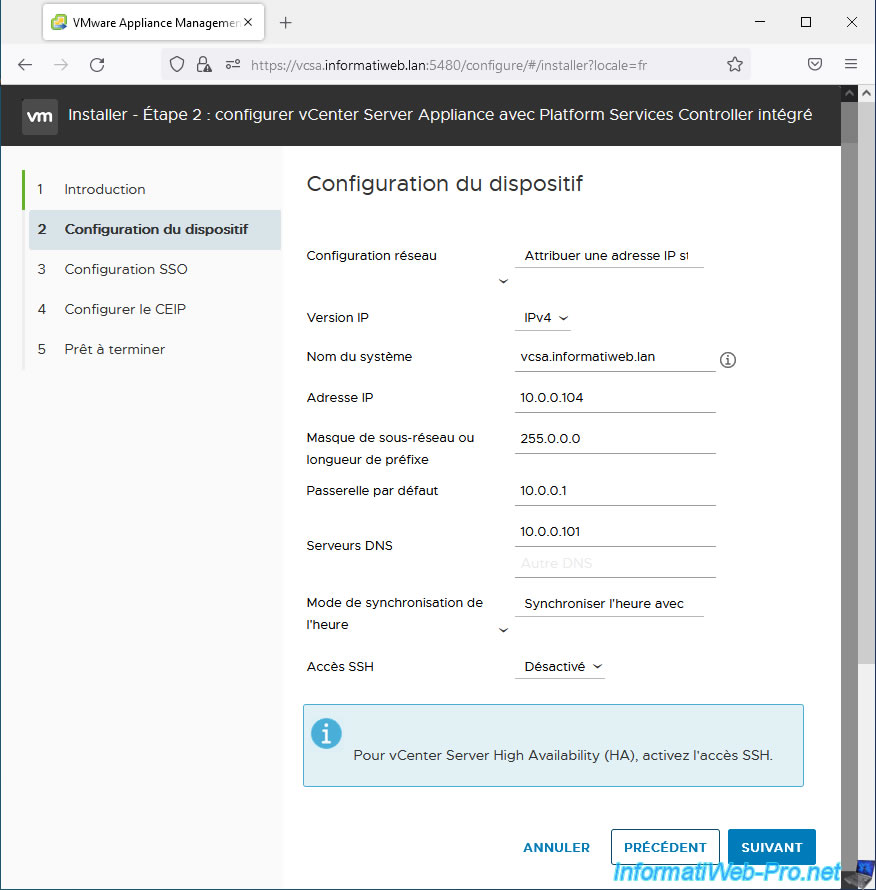Click the 'Serveurs DNS' label
Viewport: 876px width, 890px height.
pyautogui.click(x=349, y=546)
